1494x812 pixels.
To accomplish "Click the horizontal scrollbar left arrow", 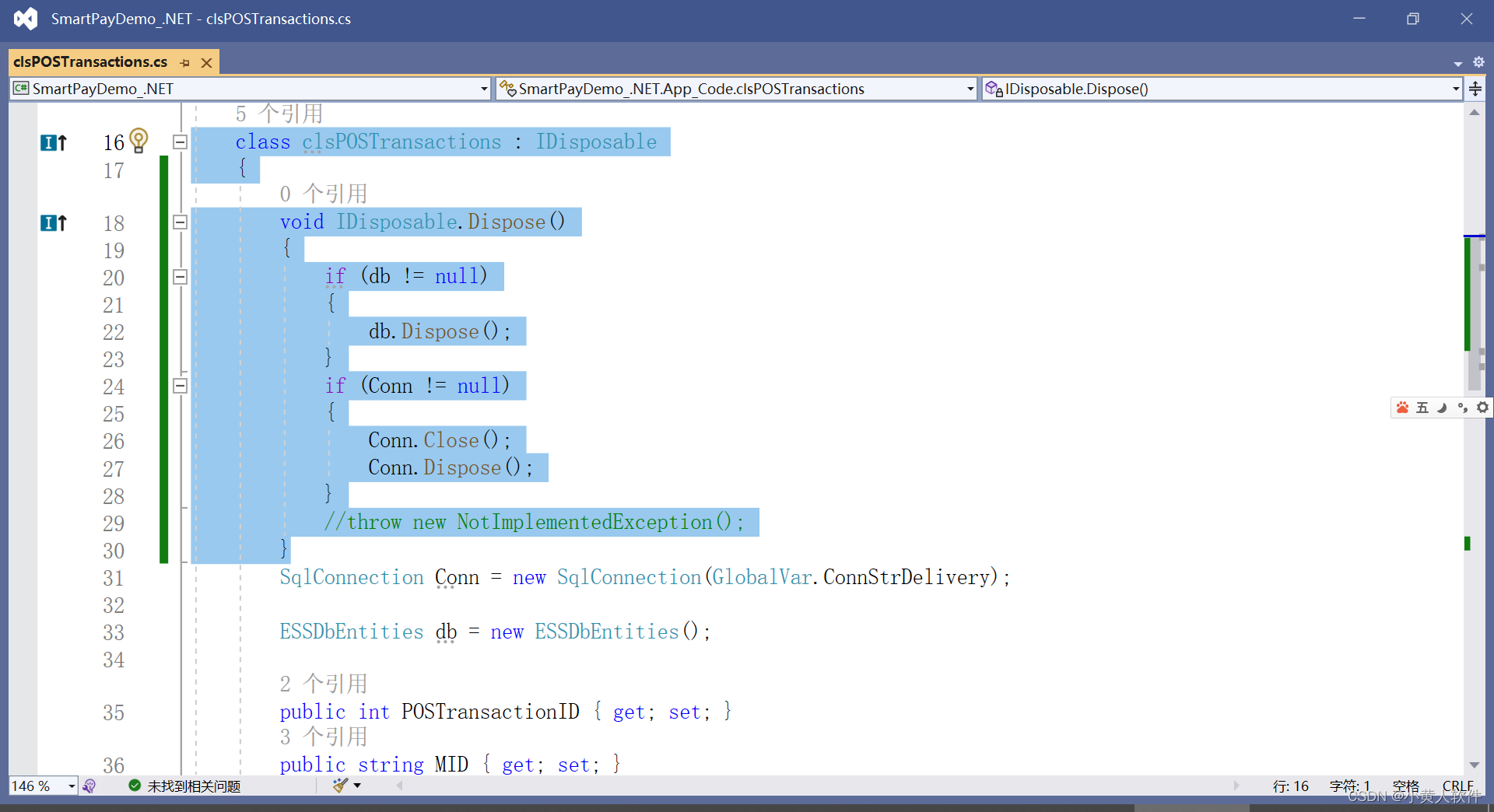I will (400, 786).
